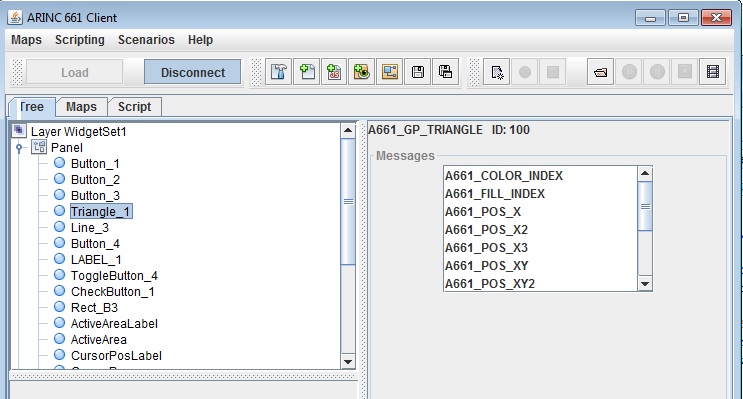Choose A661_POS_XY message
Image resolution: width=743 pixels, height=399 pixels.
point(541,266)
